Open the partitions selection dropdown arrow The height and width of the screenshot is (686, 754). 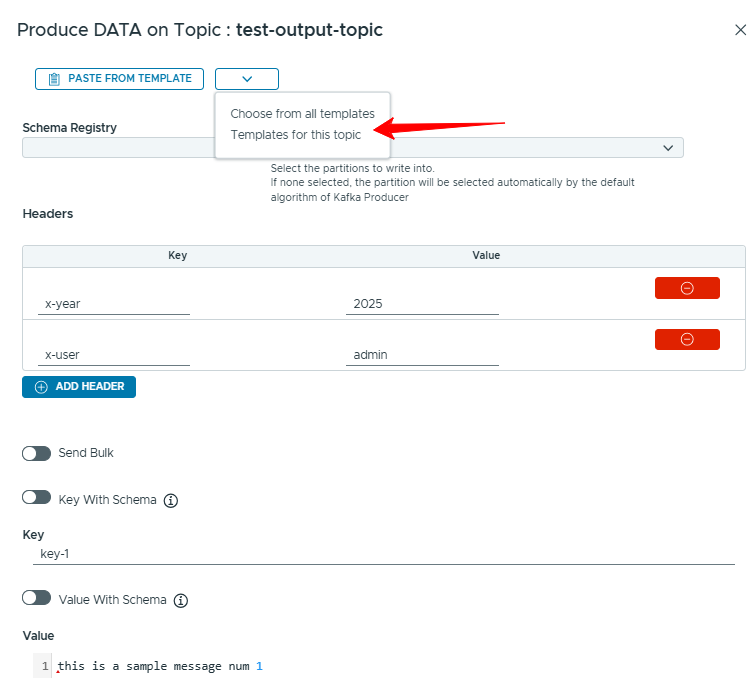668,148
